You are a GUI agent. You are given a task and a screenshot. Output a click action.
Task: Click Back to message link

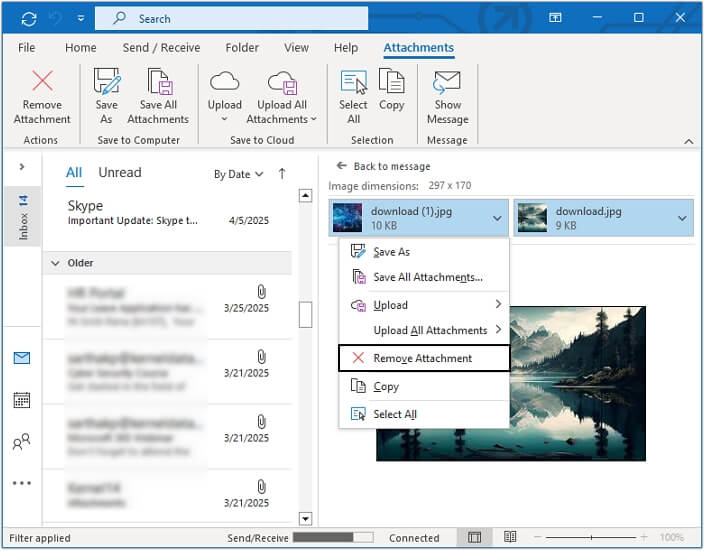click(384, 166)
